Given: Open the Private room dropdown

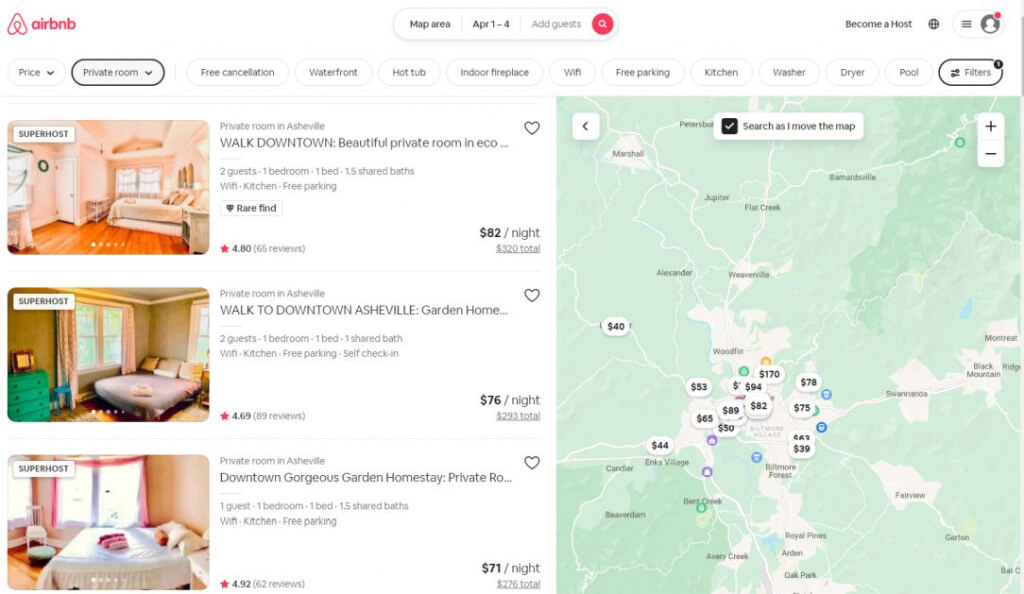Looking at the screenshot, I should pos(118,72).
